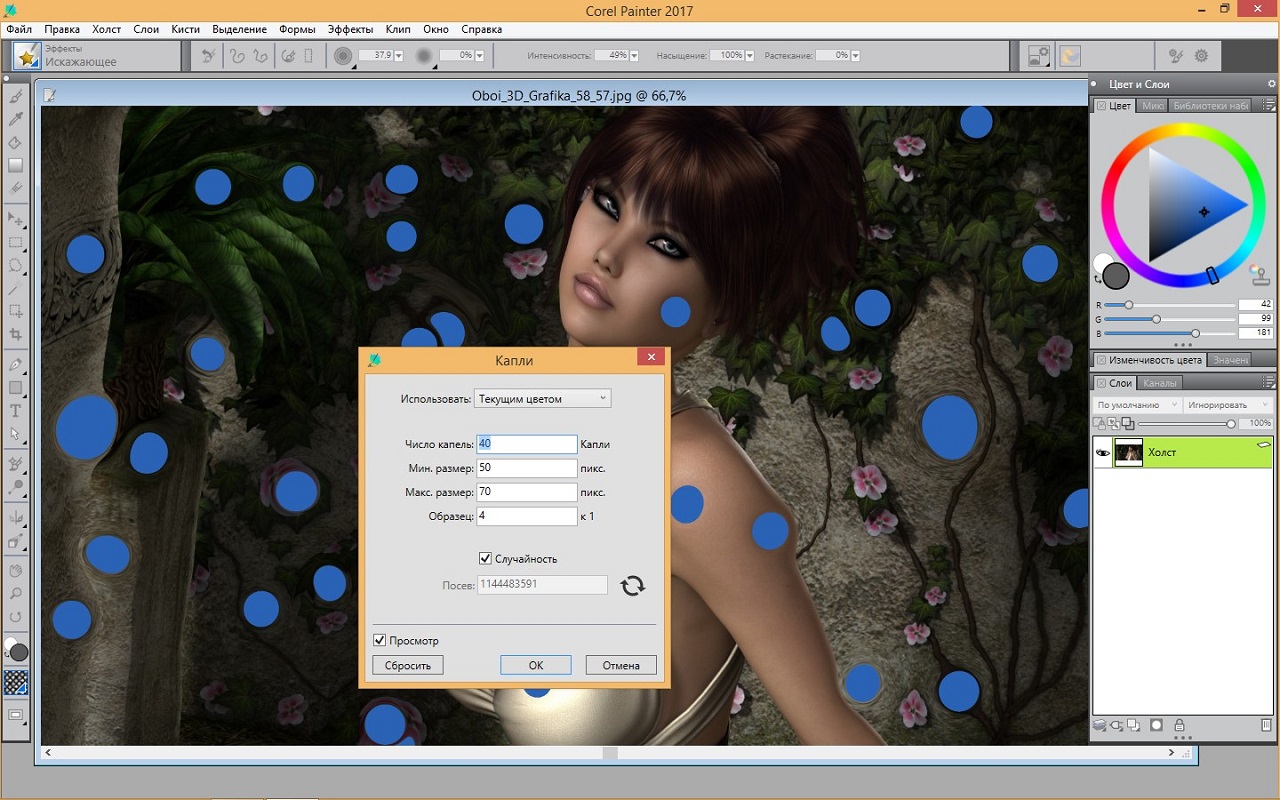Uncheck the Случайность checkbox

coord(486,559)
